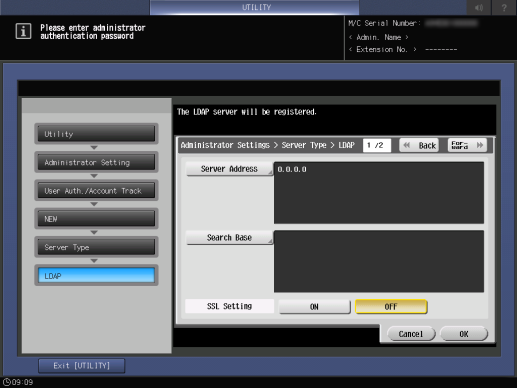517x388 pixels.
Task: Click 'The LDAP server will be registered' message
Action: [247, 112]
